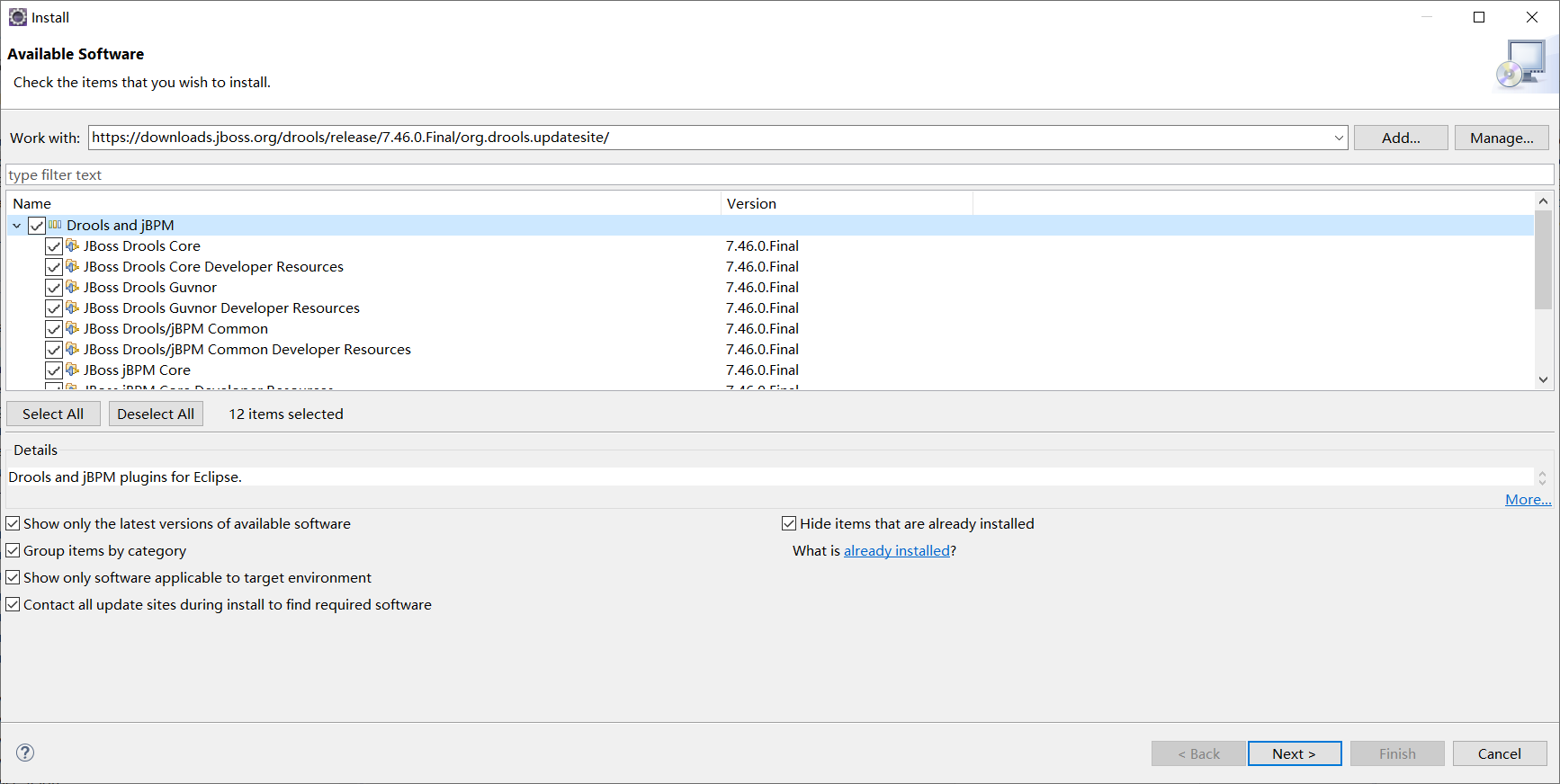Click the 12 items selected label
Image resolution: width=1560 pixels, height=784 pixels.
[x=286, y=414]
